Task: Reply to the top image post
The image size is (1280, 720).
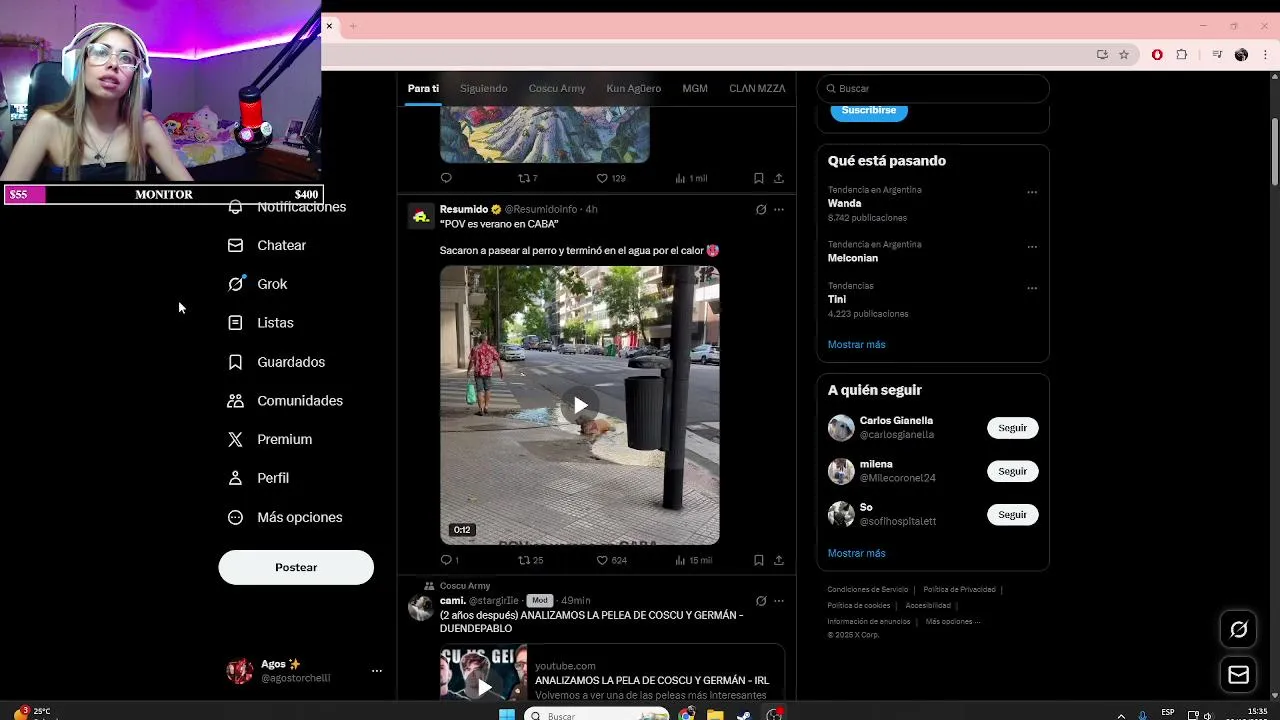Action: (x=446, y=178)
